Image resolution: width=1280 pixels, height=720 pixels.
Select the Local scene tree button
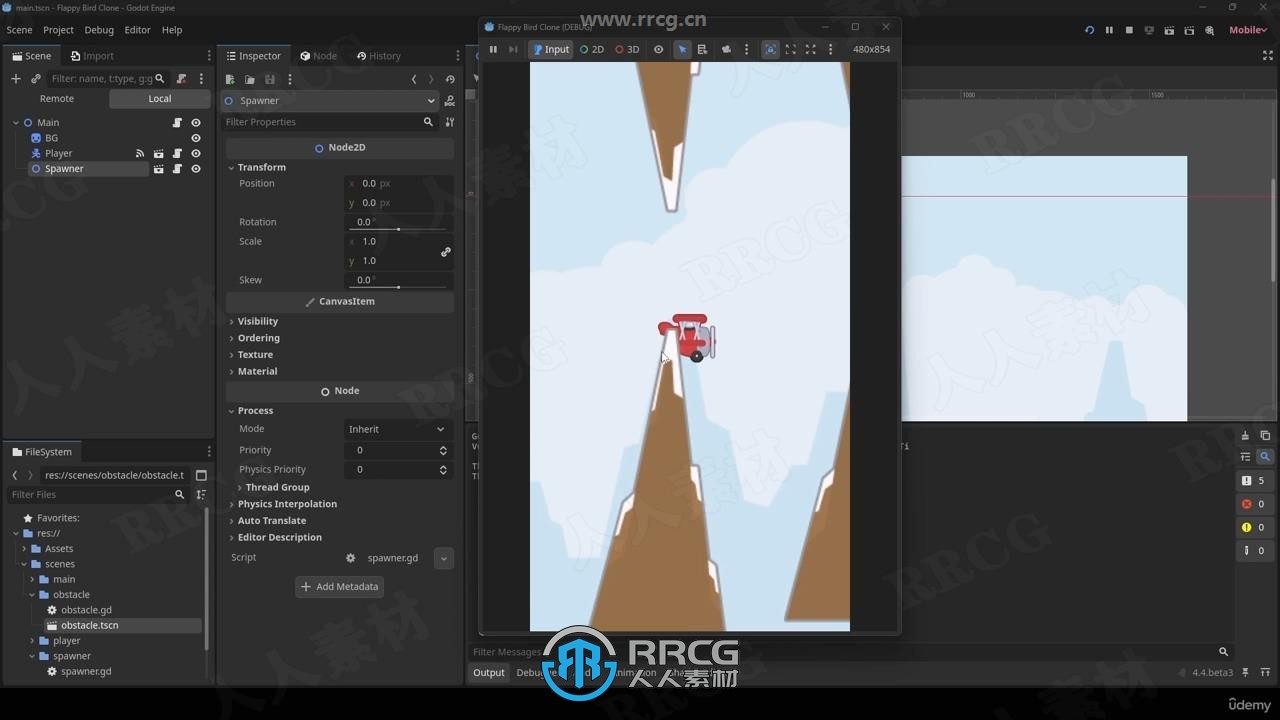(x=160, y=99)
